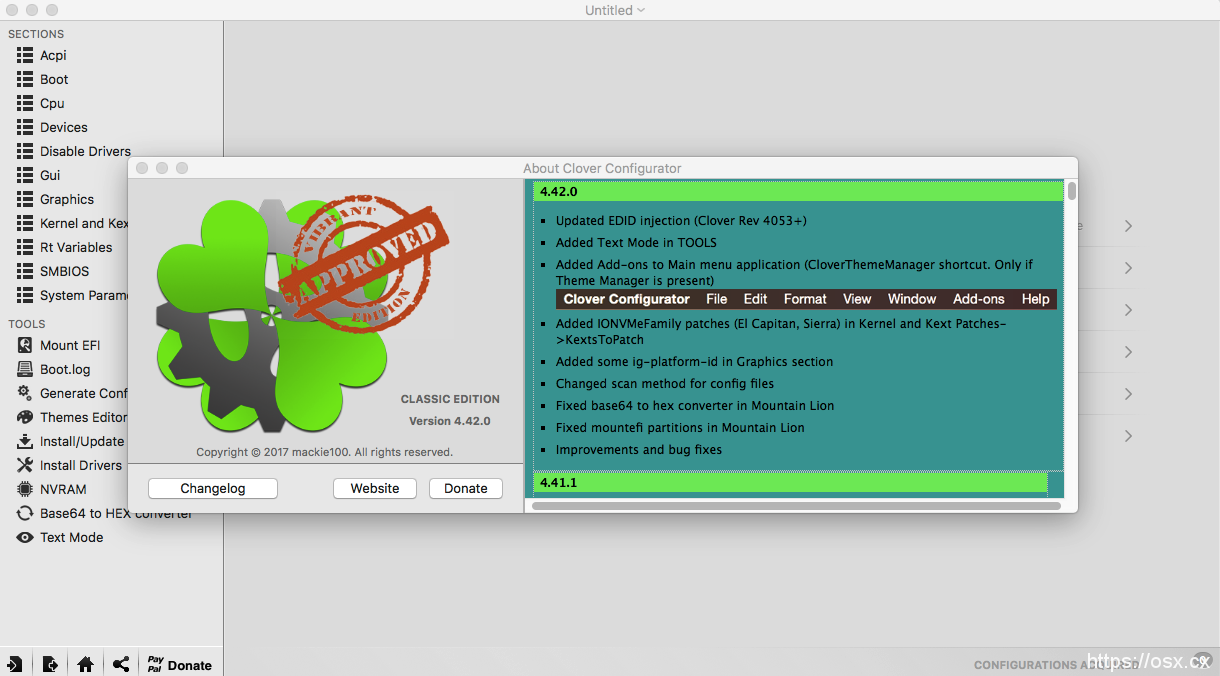1220x676 pixels.
Task: Click the export configuration icon in bottom bar
Action: [x=50, y=664]
